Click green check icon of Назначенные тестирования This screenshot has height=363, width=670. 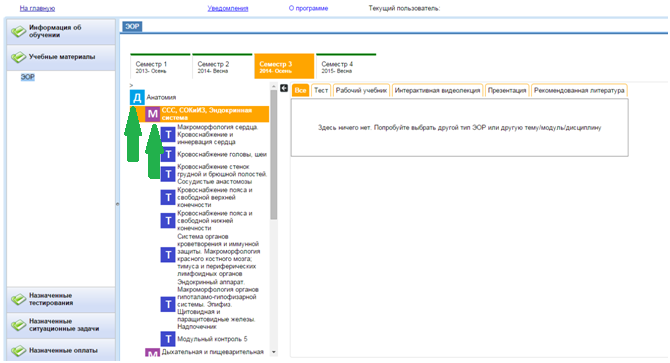[x=18, y=299]
